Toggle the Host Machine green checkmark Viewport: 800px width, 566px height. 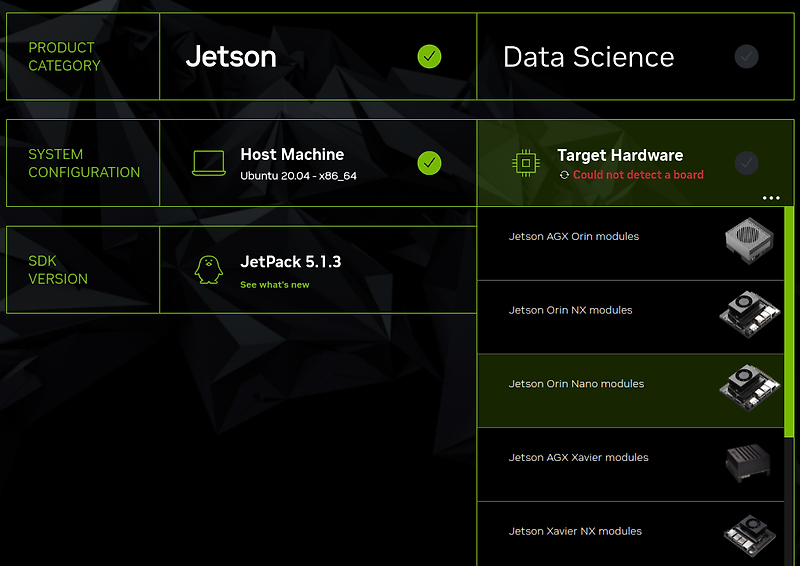point(429,163)
